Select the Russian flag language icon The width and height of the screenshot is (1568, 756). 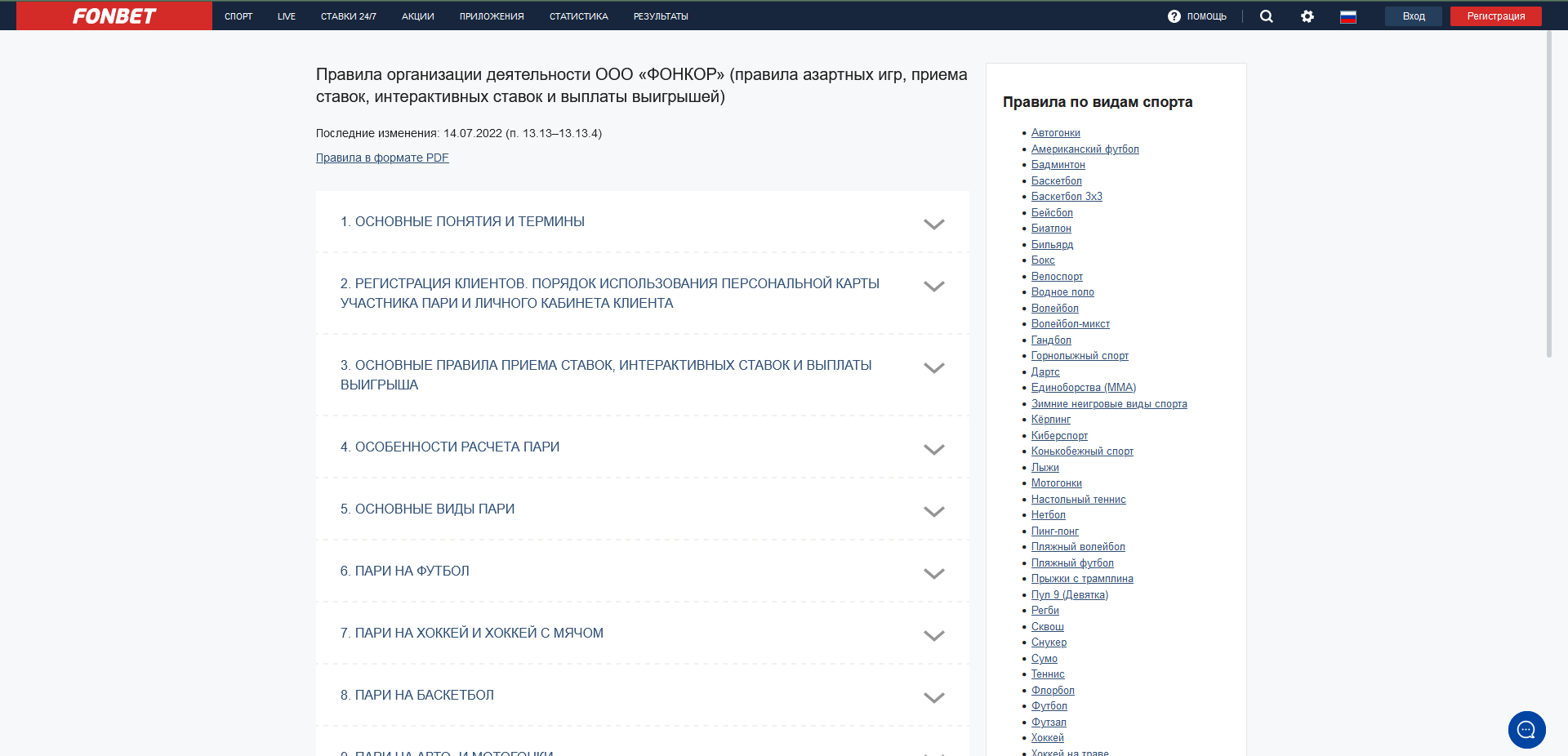coord(1348,16)
